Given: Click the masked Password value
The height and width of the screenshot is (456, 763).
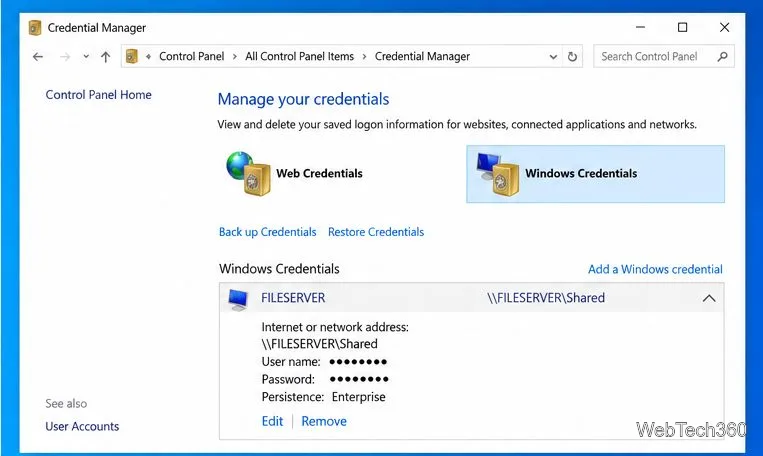Looking at the screenshot, I should pyautogui.click(x=359, y=379).
